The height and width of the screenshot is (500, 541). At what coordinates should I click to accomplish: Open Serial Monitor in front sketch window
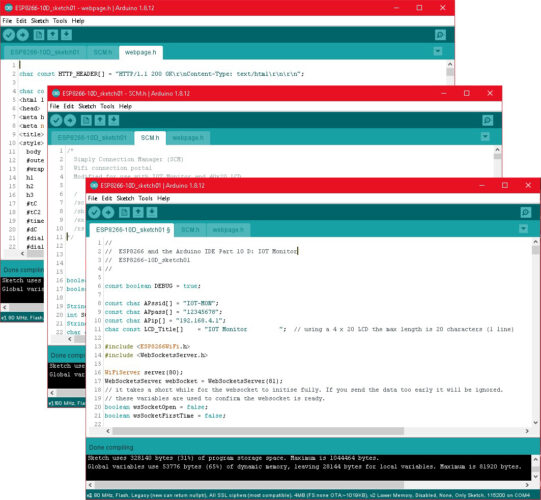coord(526,212)
